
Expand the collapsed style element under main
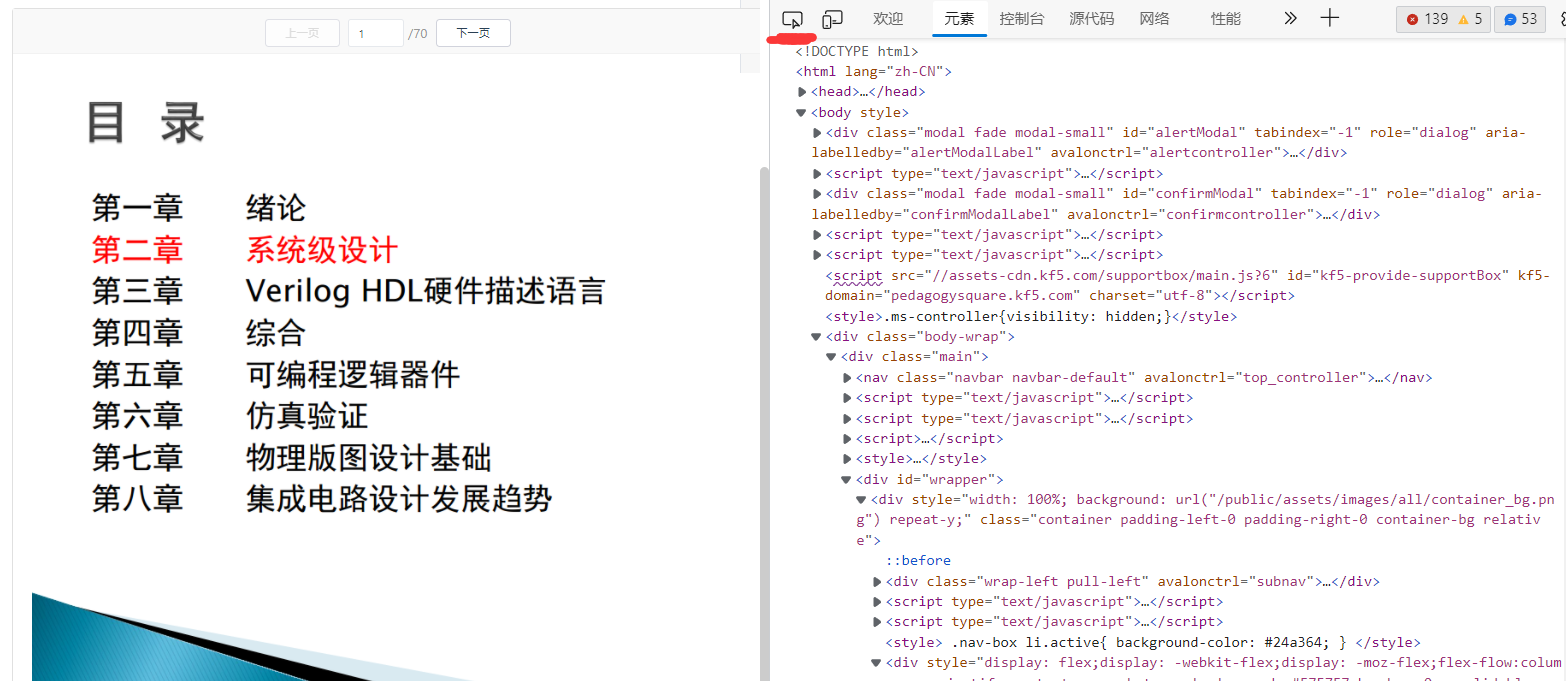click(847, 459)
